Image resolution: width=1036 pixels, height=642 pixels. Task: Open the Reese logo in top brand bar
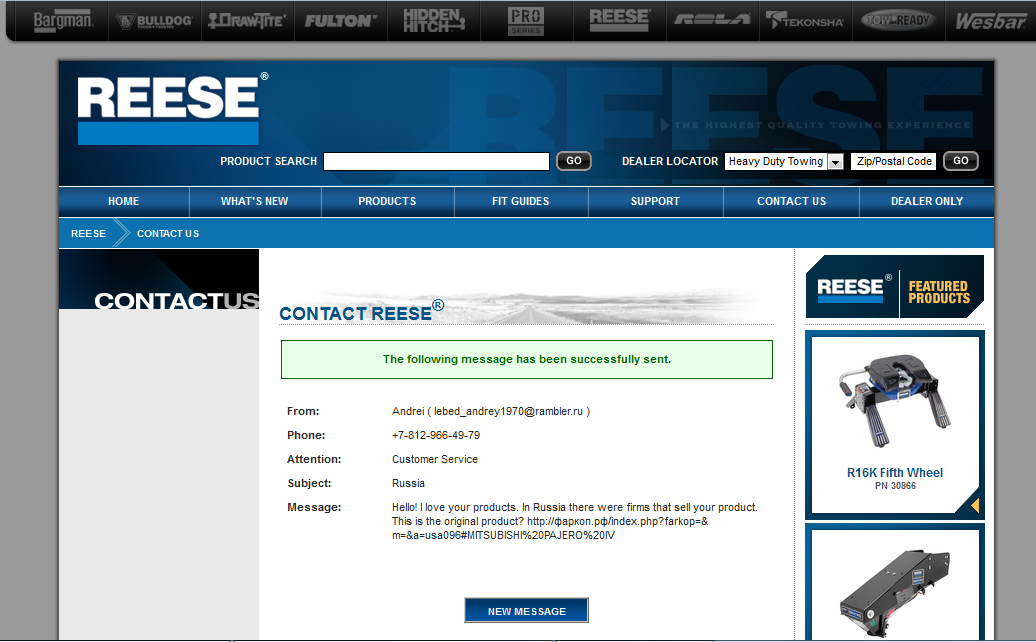click(619, 20)
